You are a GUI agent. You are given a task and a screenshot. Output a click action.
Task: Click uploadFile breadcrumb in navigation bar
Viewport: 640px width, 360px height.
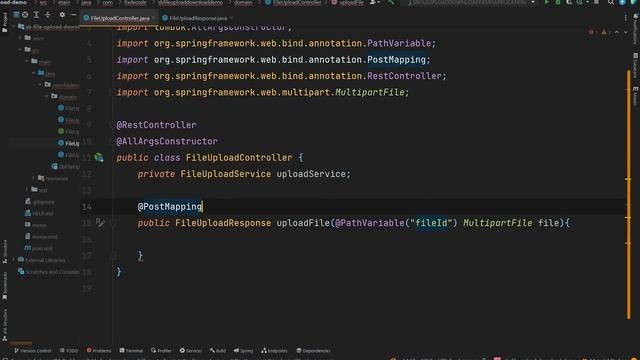pos(348,2)
